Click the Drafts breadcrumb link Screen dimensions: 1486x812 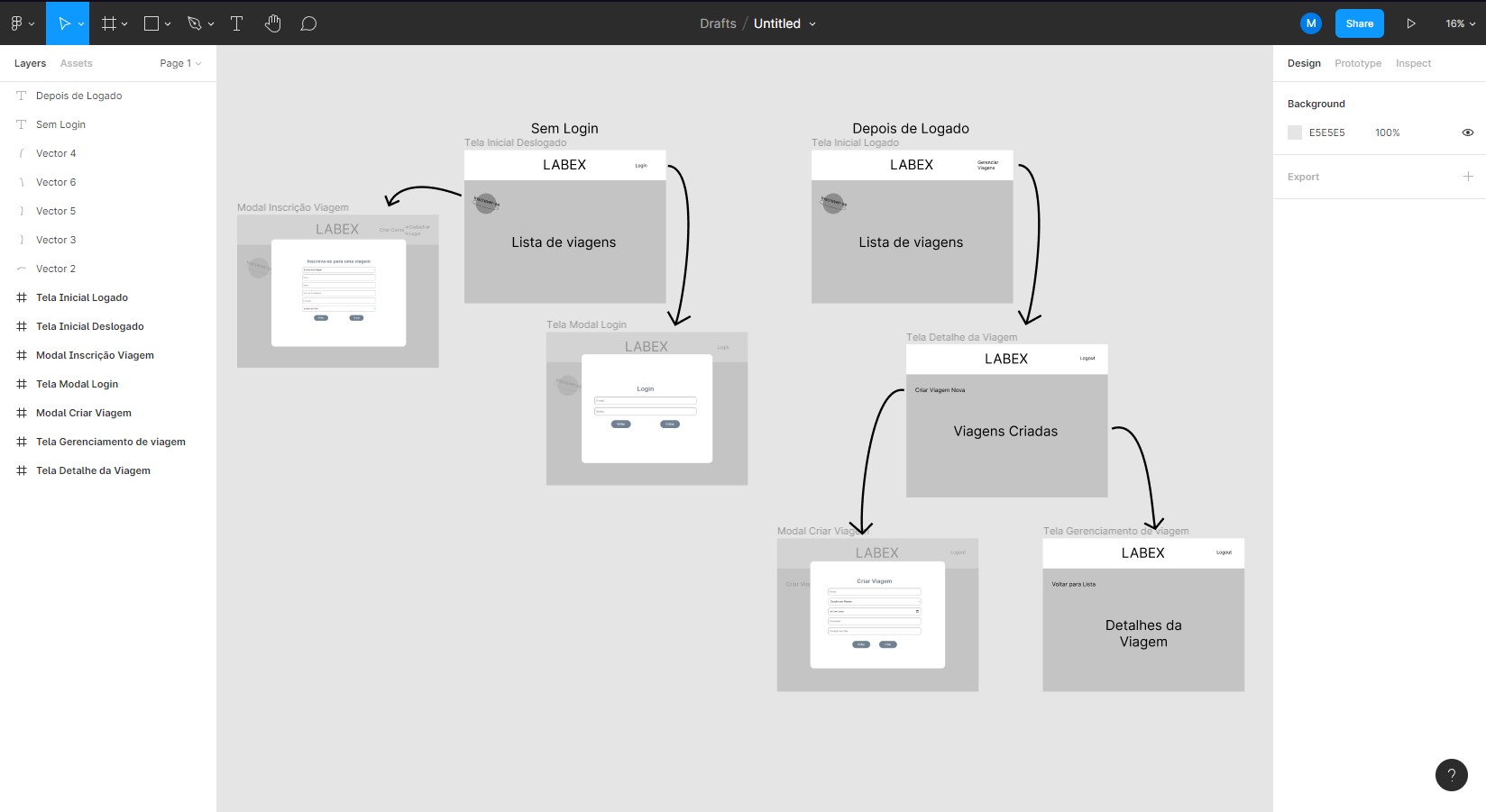point(718,23)
